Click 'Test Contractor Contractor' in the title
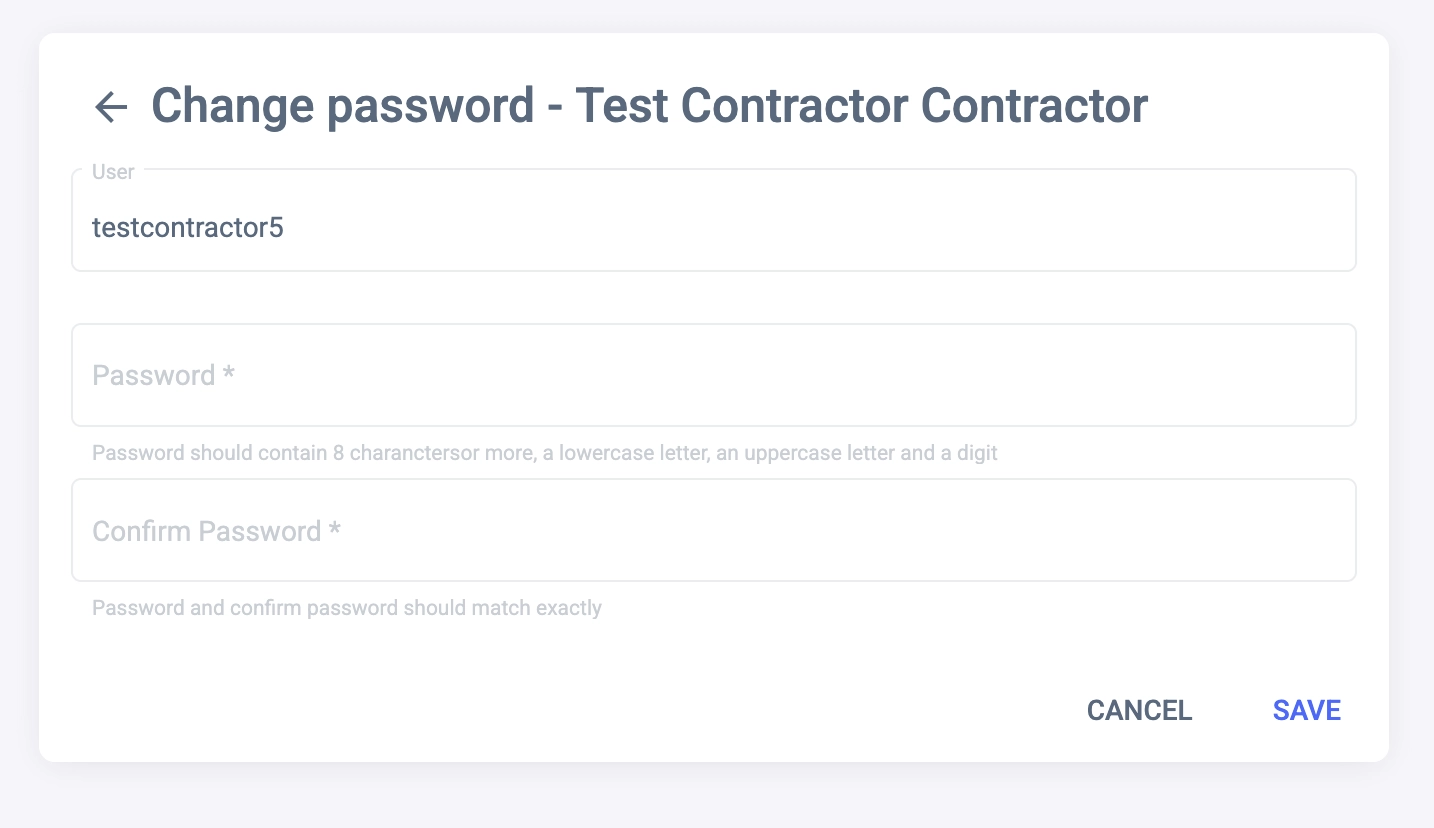 point(861,106)
